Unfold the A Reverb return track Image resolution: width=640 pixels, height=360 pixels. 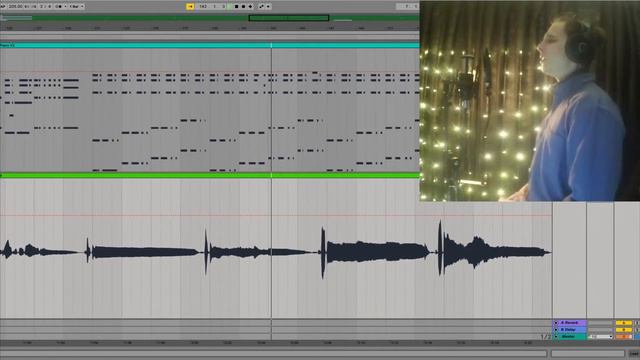(x=556, y=323)
